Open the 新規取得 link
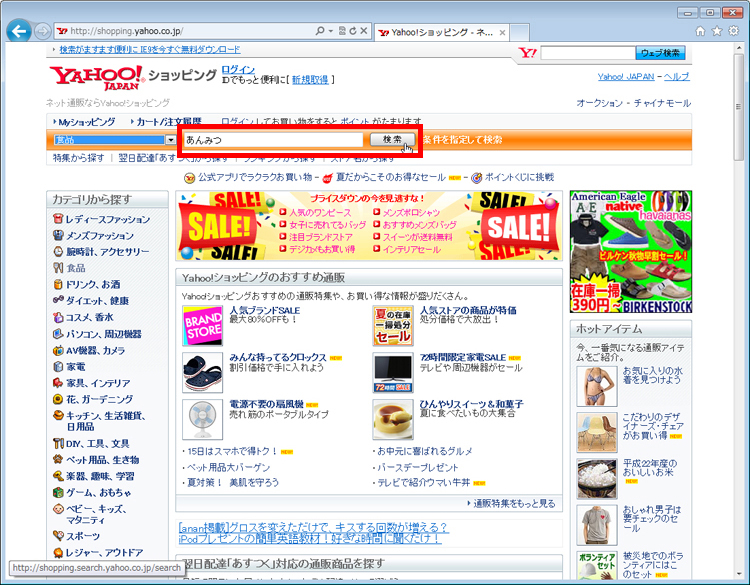The width and height of the screenshot is (750, 585). pos(310,80)
